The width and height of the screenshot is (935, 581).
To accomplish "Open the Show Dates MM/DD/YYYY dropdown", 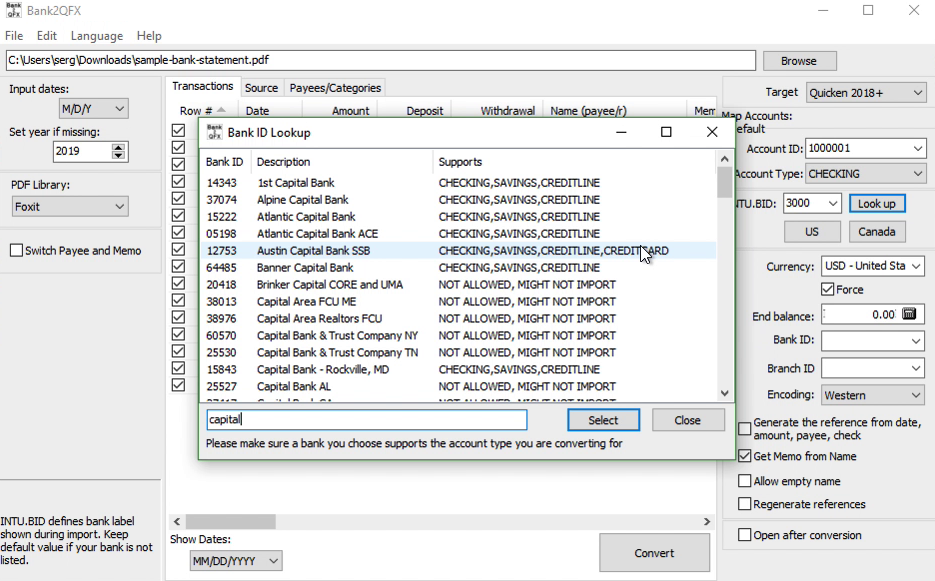I will tap(236, 561).
